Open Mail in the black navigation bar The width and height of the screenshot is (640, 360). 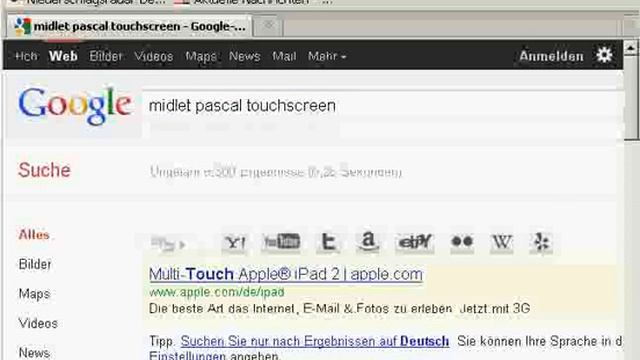(284, 56)
